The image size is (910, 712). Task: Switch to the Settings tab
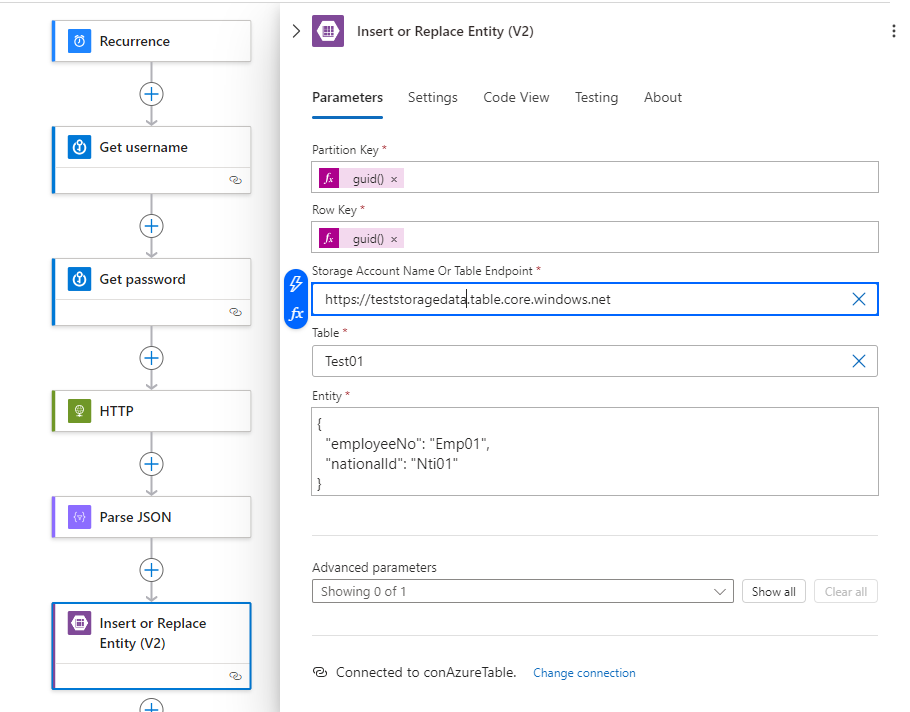tap(432, 97)
